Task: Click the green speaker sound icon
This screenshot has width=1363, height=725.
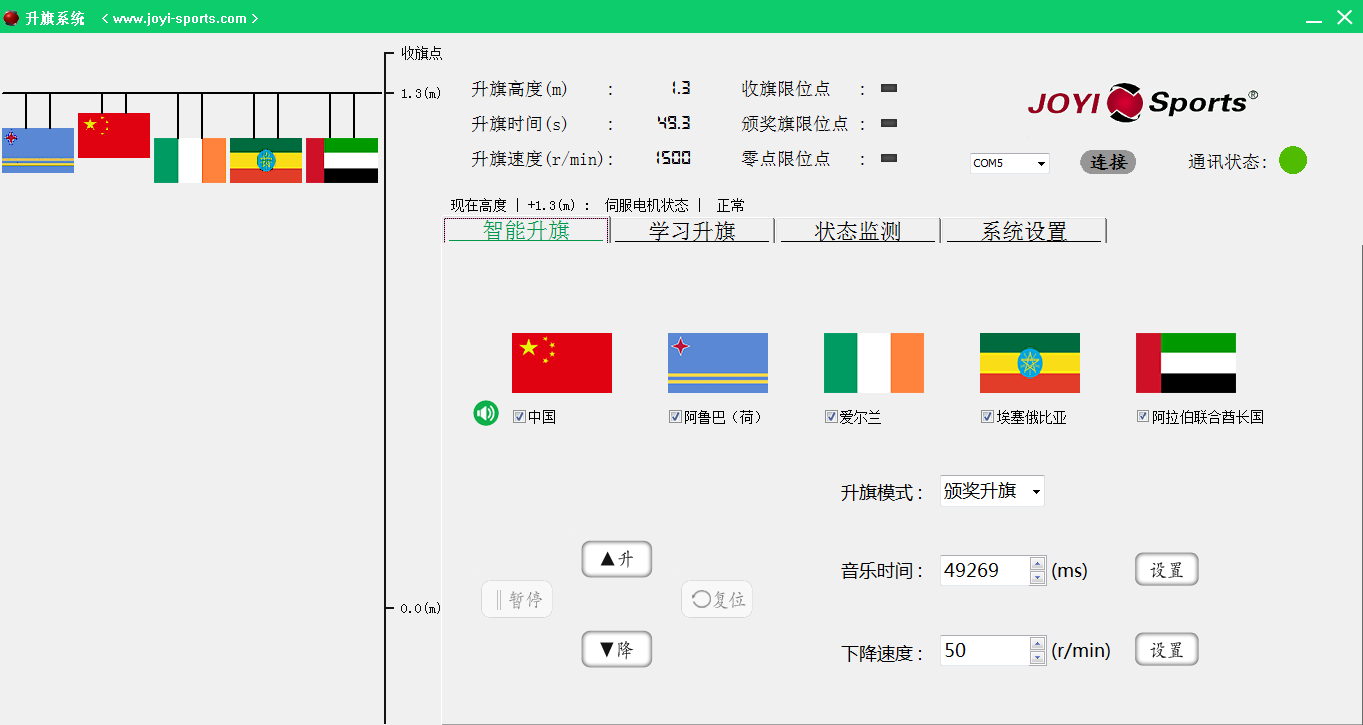Action: (486, 413)
